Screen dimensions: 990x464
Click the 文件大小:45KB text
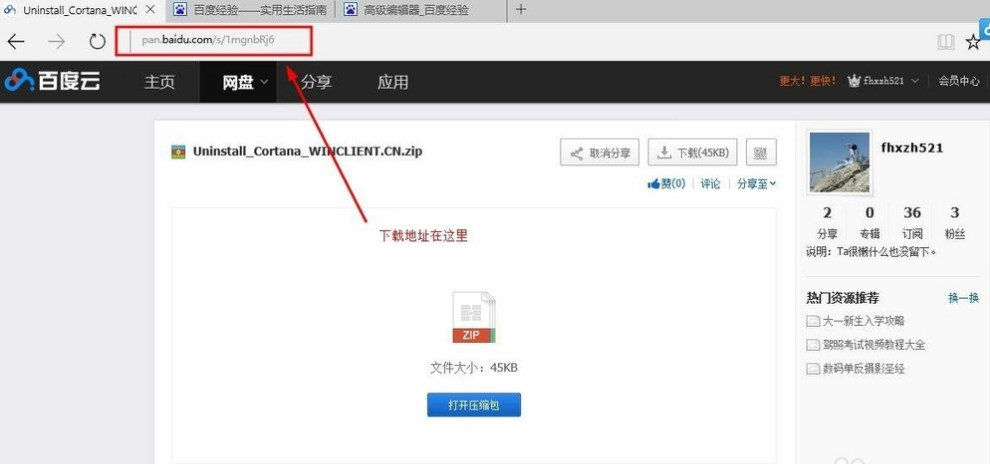pos(474,367)
